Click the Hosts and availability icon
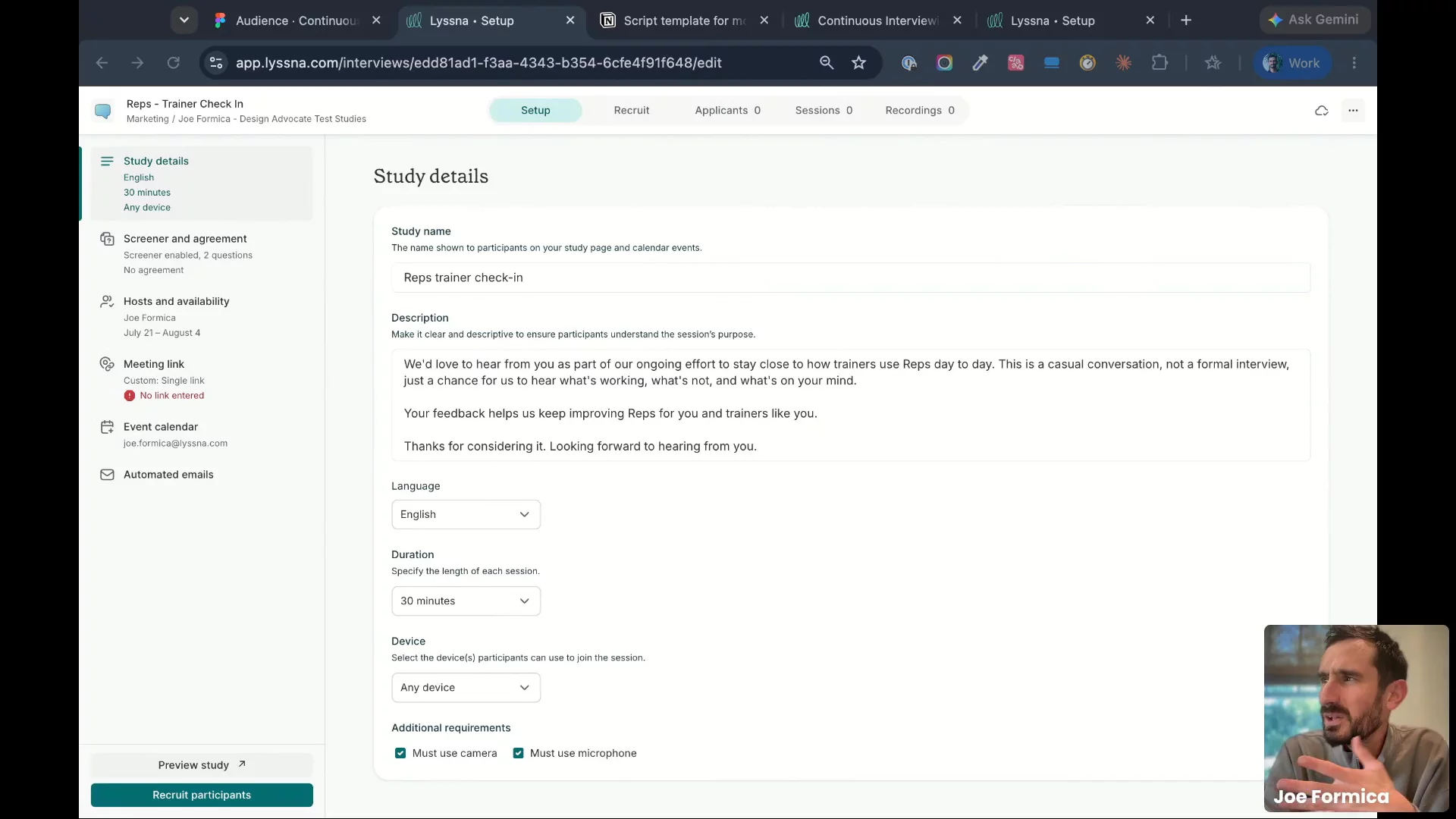Screen dimensions: 1456x819 point(107,301)
